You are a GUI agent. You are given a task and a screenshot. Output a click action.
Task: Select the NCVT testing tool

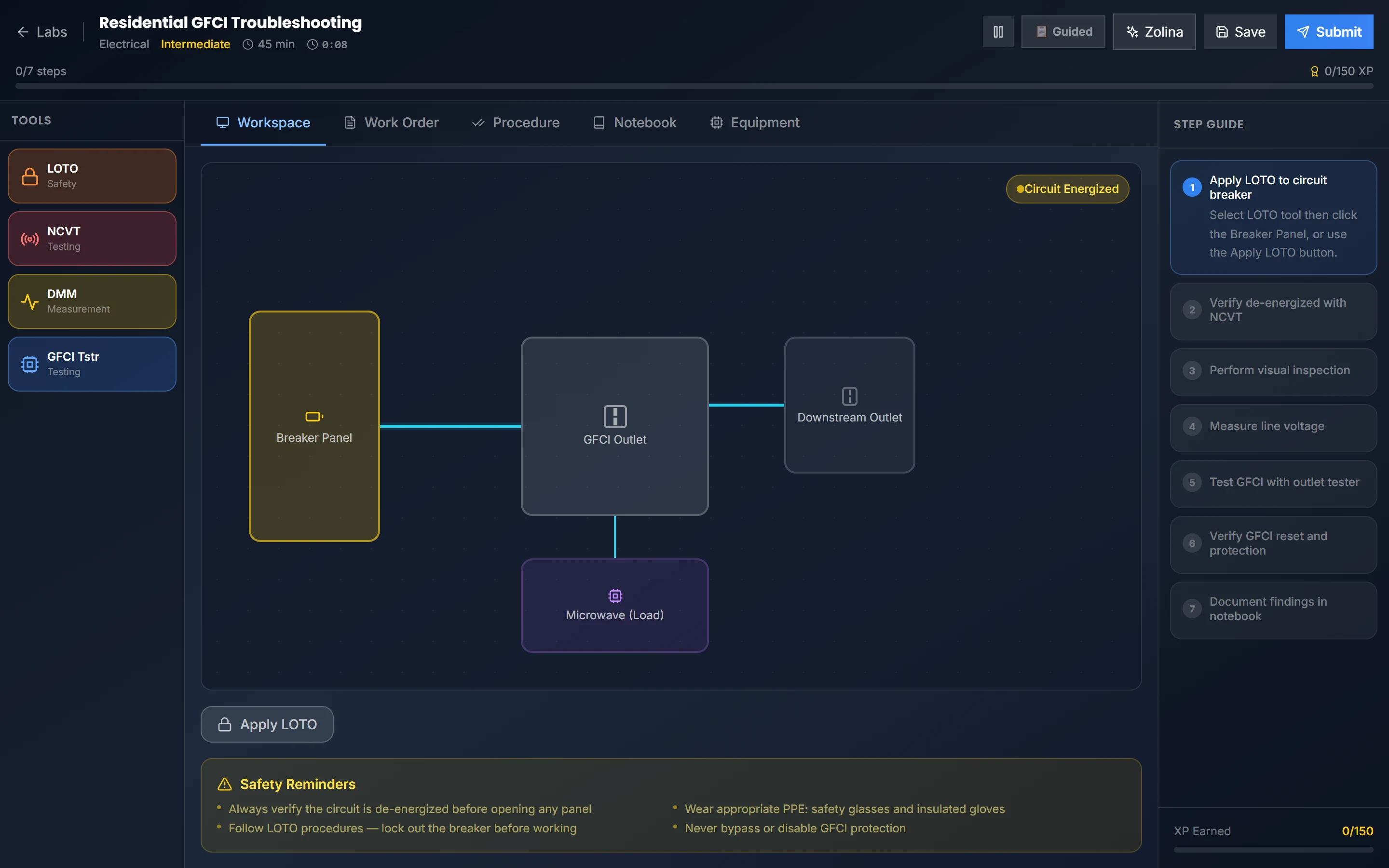(92, 238)
